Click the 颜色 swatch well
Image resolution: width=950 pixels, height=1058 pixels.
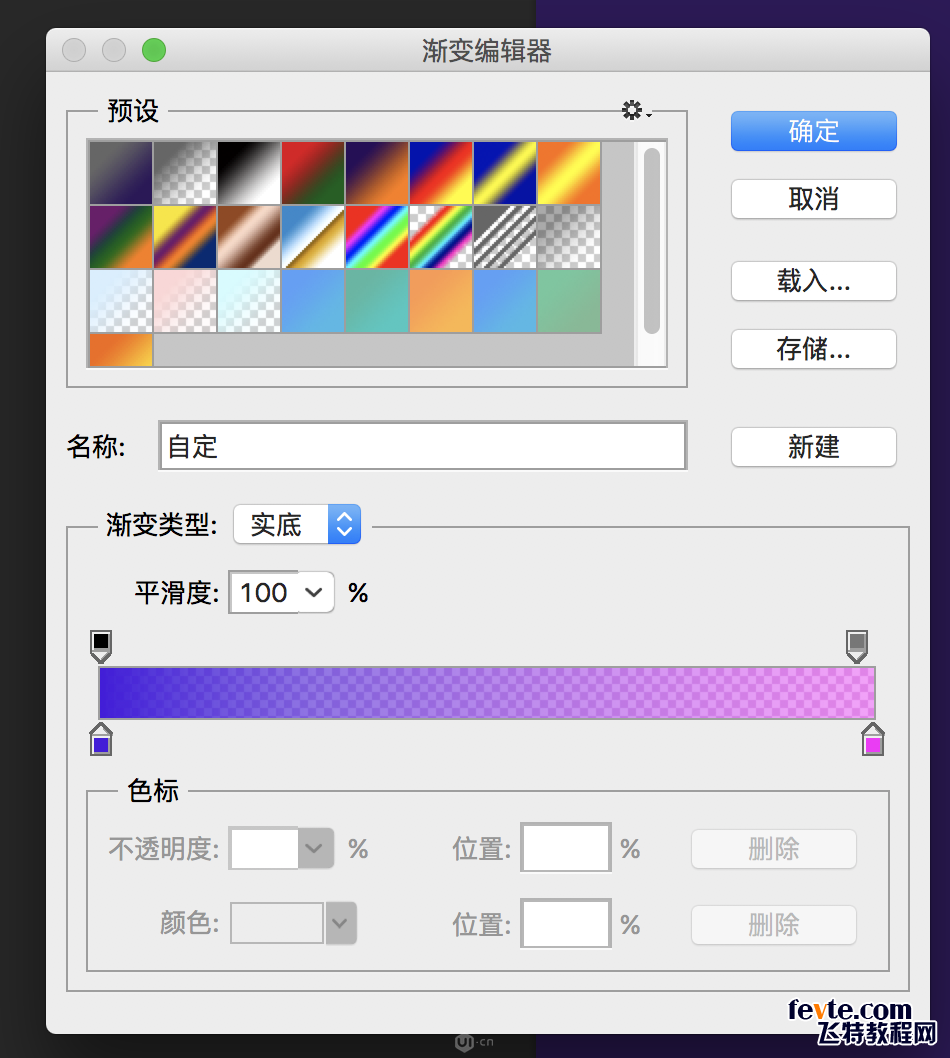pyautogui.click(x=277, y=923)
